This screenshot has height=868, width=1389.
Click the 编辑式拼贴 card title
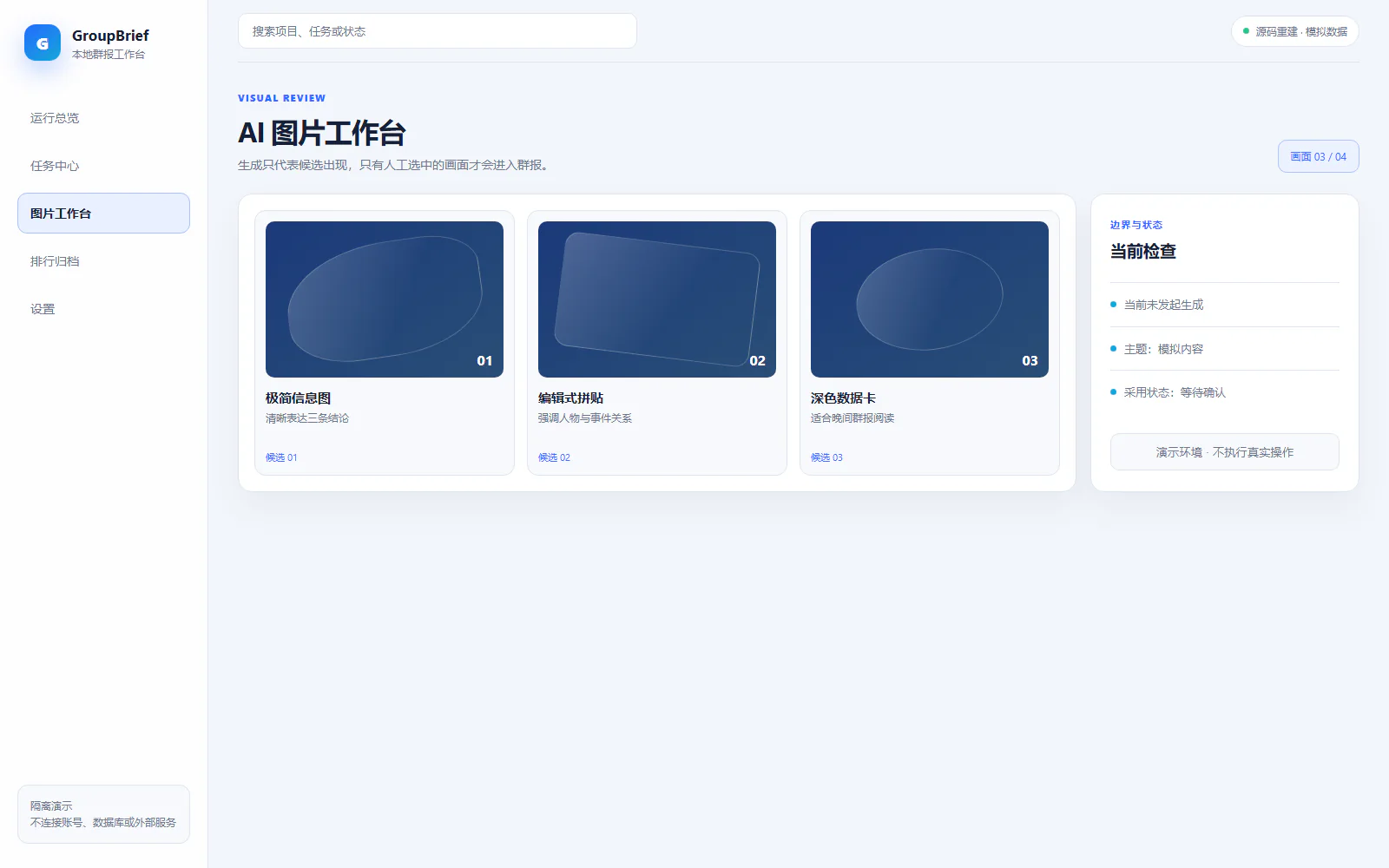(x=570, y=398)
